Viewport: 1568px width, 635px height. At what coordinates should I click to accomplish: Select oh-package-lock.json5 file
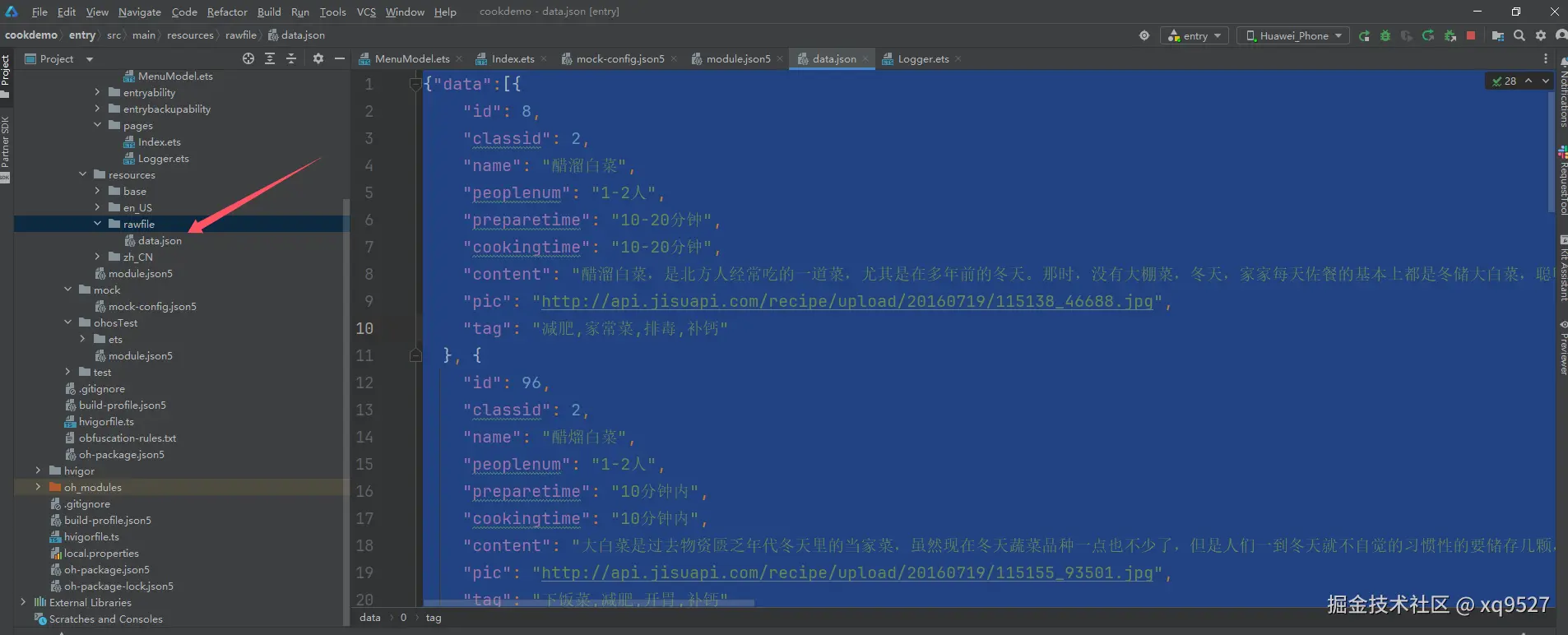coord(118,586)
